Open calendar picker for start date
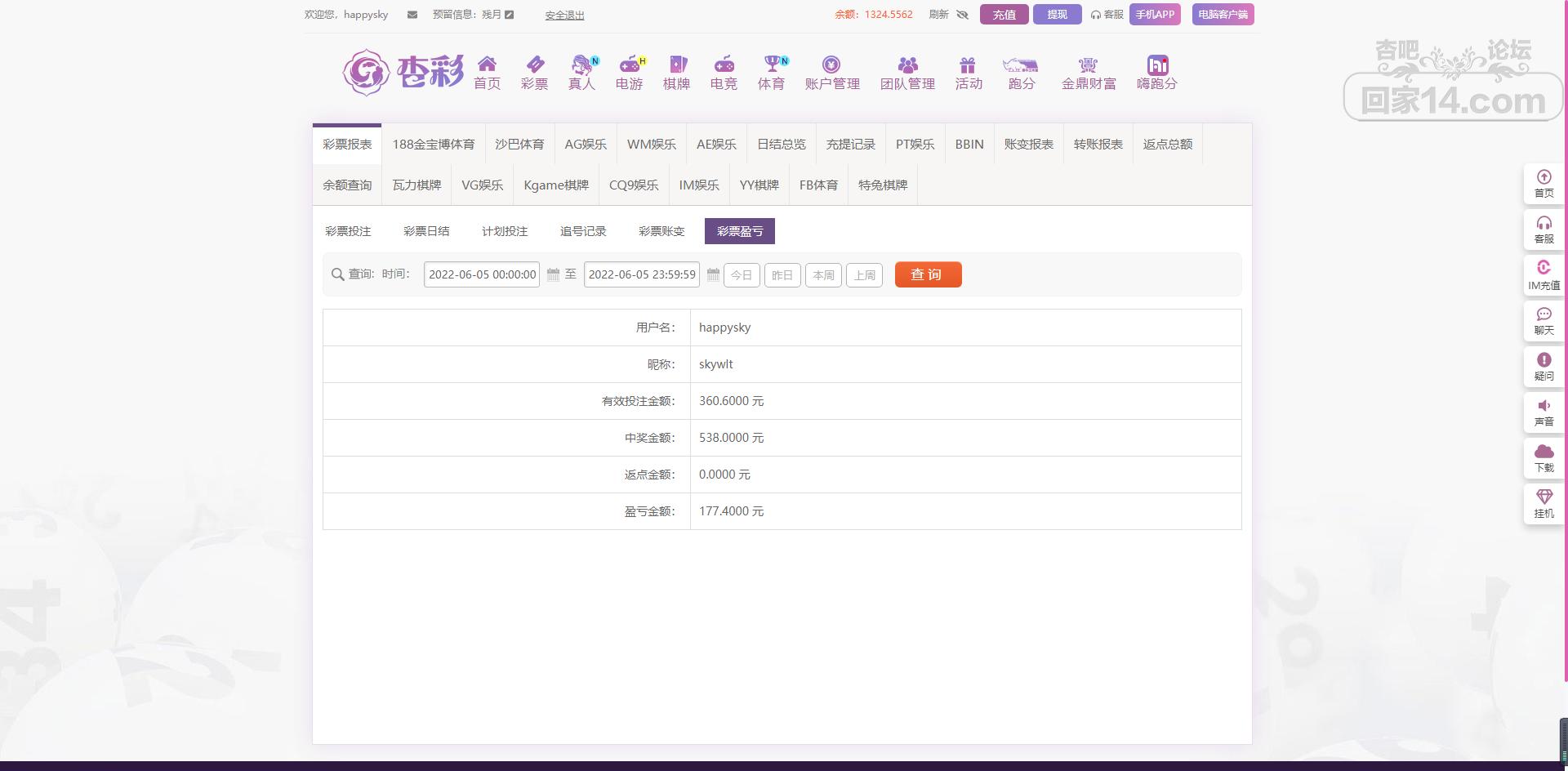1568x771 pixels. (x=553, y=275)
